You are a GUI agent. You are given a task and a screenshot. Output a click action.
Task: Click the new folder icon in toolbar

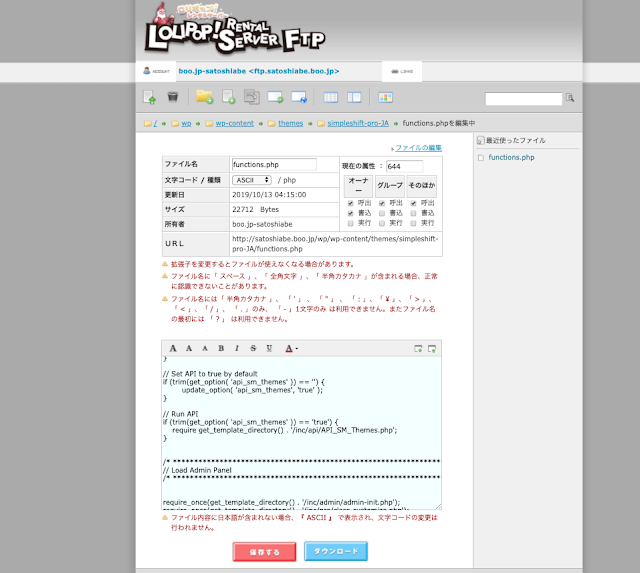click(x=204, y=97)
